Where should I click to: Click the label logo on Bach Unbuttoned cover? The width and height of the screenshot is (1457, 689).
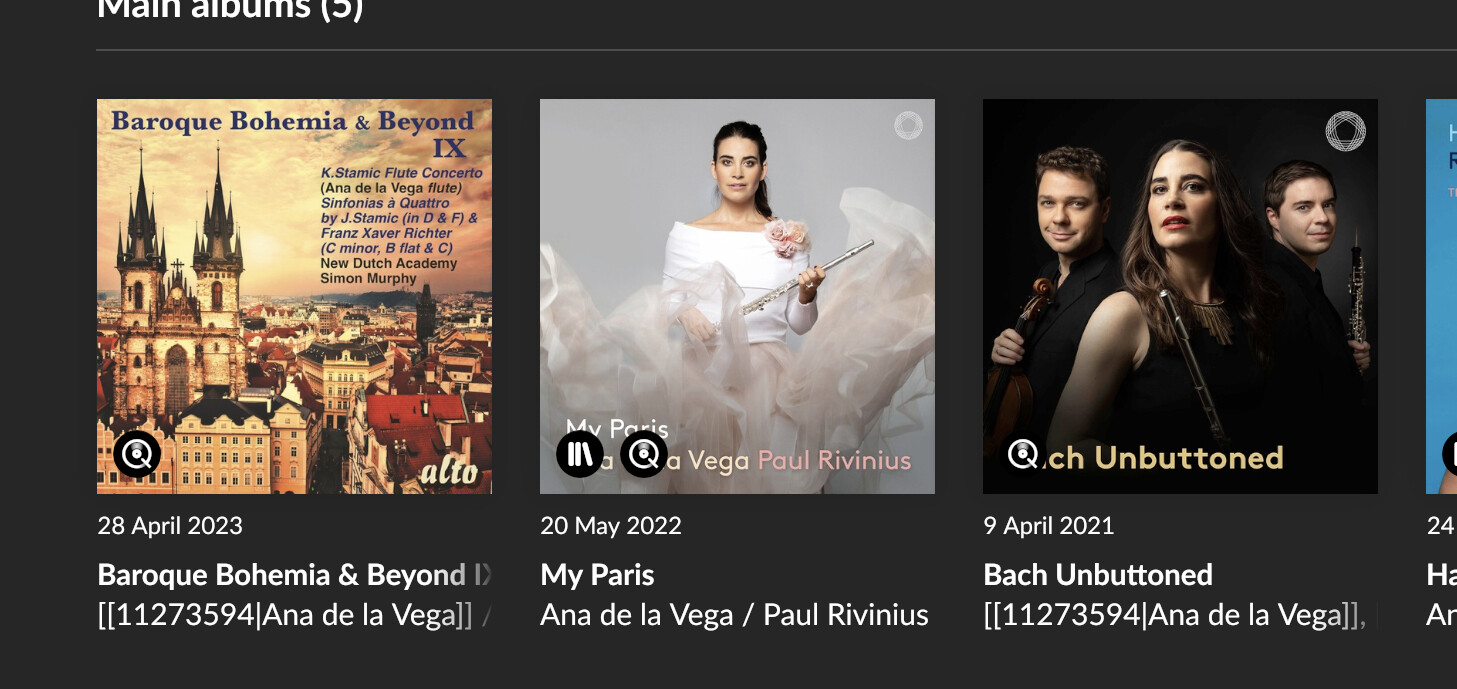(x=1345, y=131)
